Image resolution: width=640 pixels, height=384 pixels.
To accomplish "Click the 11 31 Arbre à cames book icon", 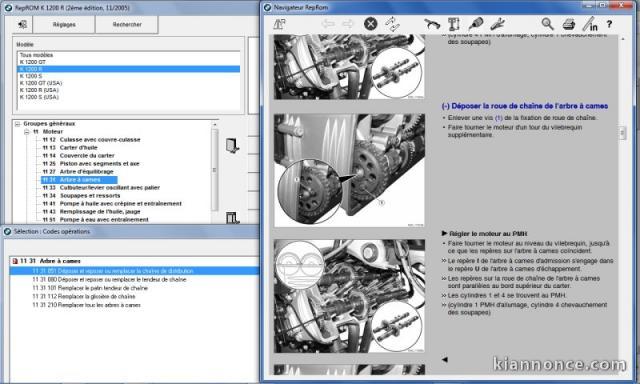I will (15, 261).
